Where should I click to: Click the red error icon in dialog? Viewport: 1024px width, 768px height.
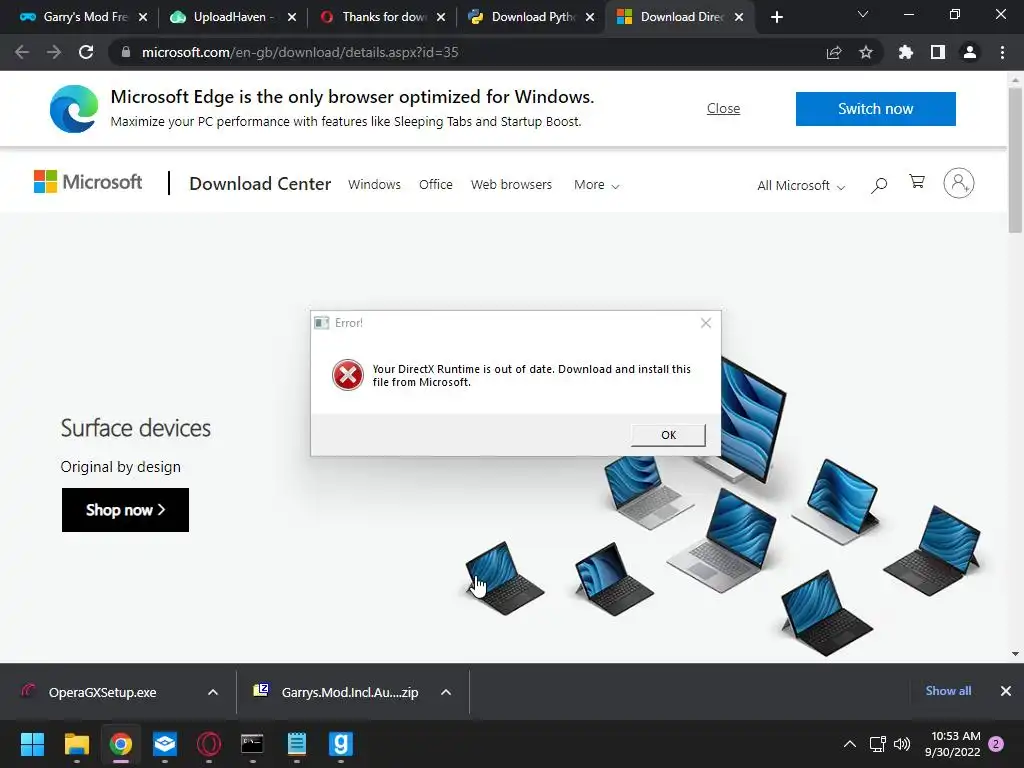pyautogui.click(x=347, y=375)
